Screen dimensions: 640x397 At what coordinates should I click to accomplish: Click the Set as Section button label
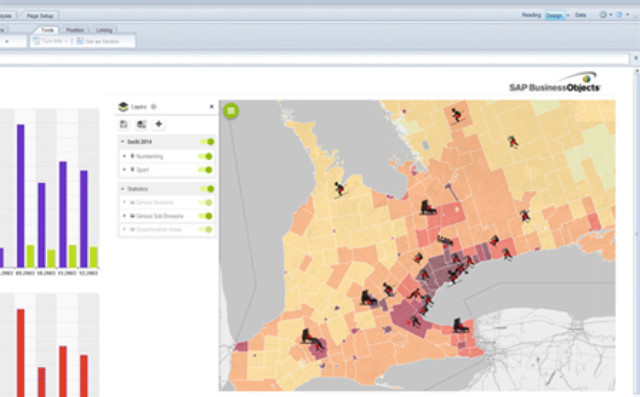point(102,41)
